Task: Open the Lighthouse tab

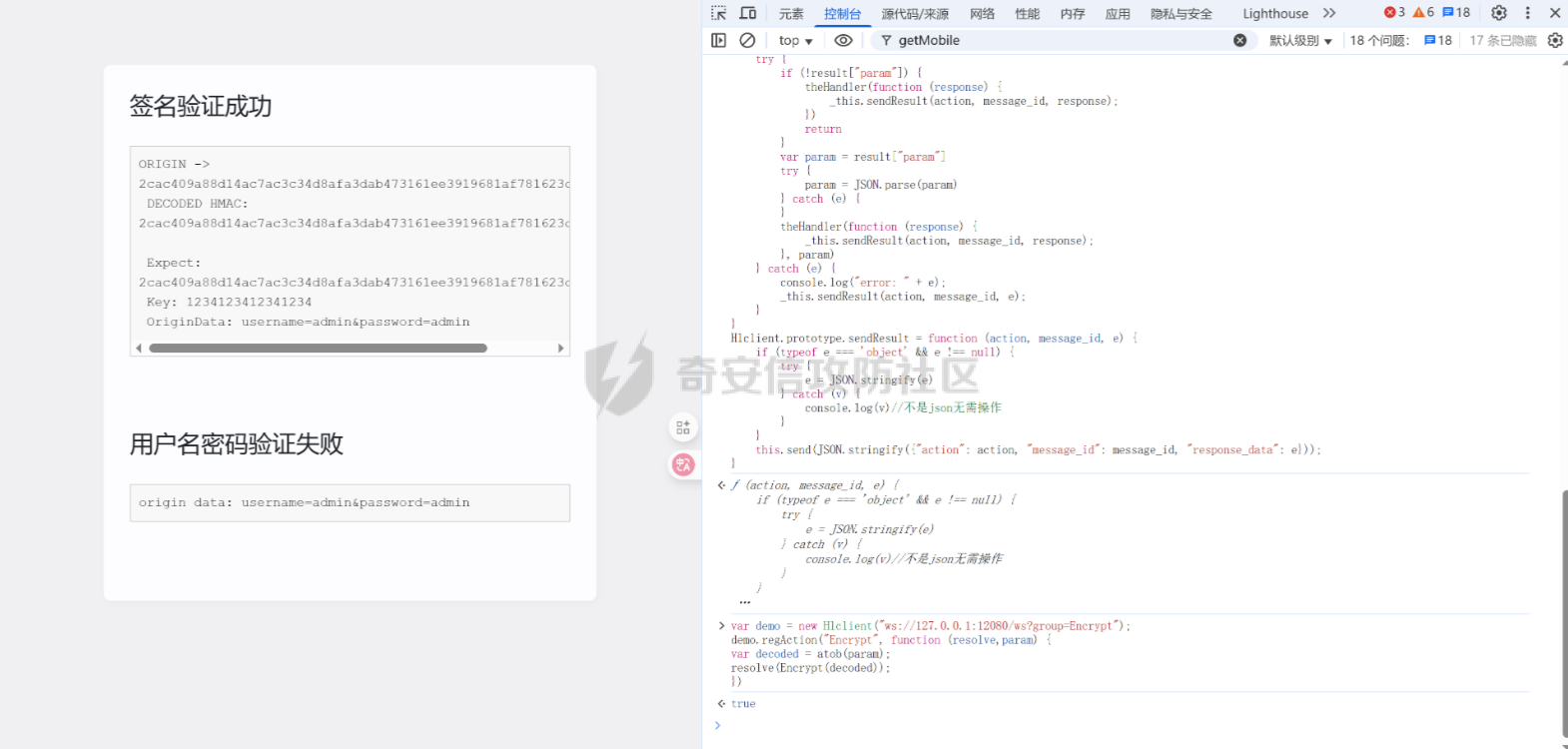Action: 1275,13
